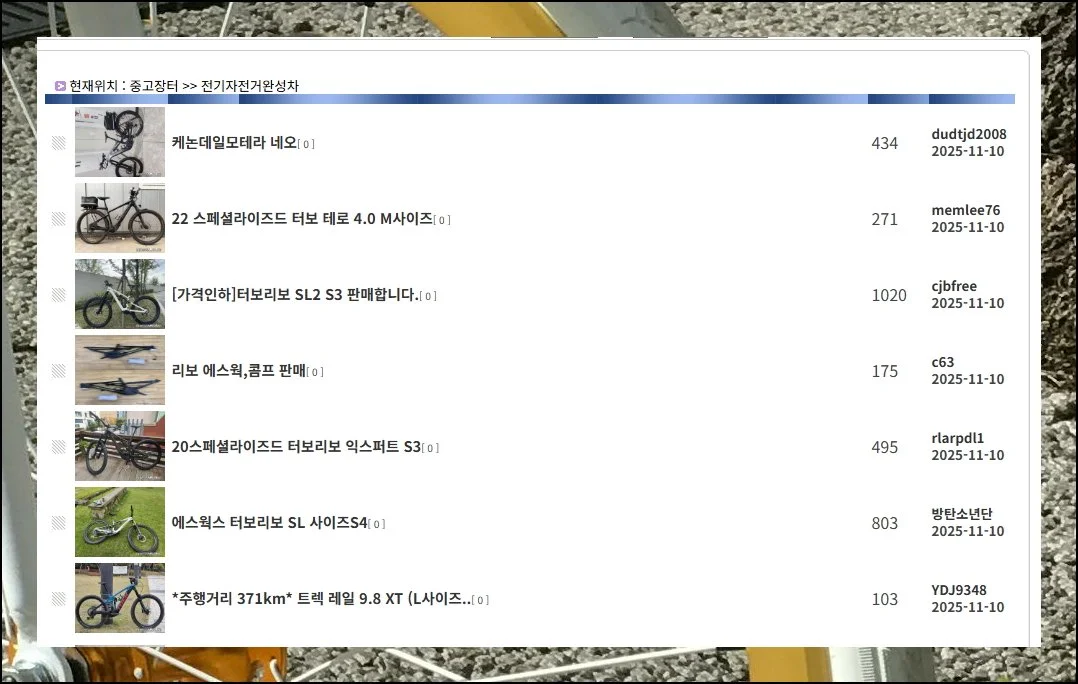View seller profile dudtjd2008
Image resolution: width=1078 pixels, height=684 pixels.
click(x=968, y=134)
